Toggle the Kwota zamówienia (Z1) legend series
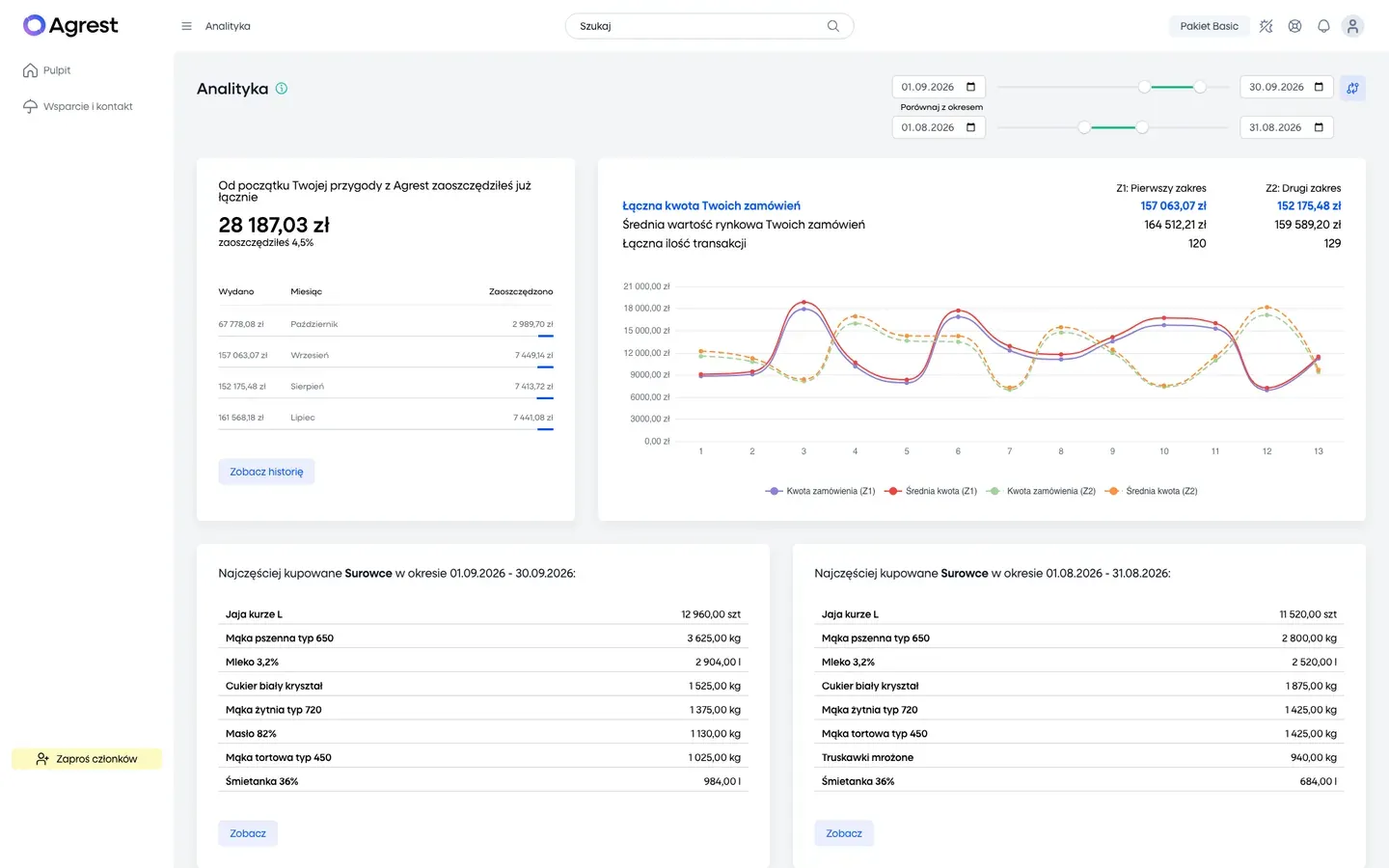Screen dimensions: 1389x868 coord(820,491)
